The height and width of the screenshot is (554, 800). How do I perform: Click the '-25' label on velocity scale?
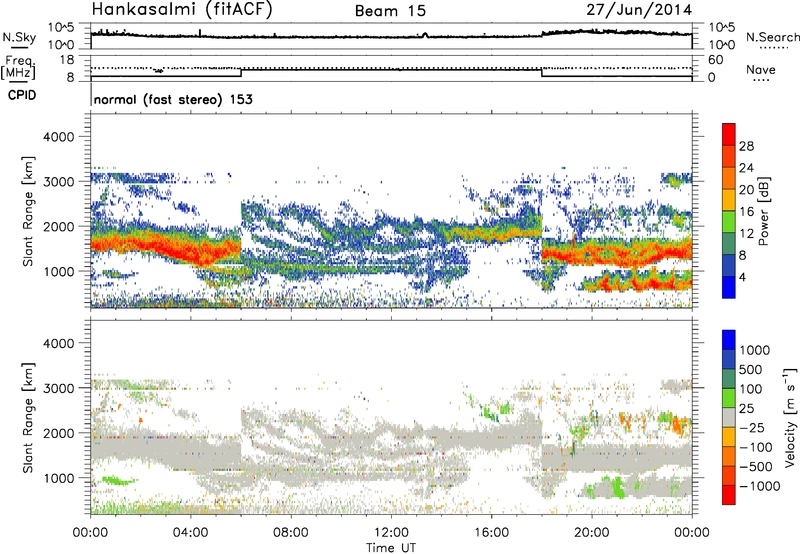(752, 428)
